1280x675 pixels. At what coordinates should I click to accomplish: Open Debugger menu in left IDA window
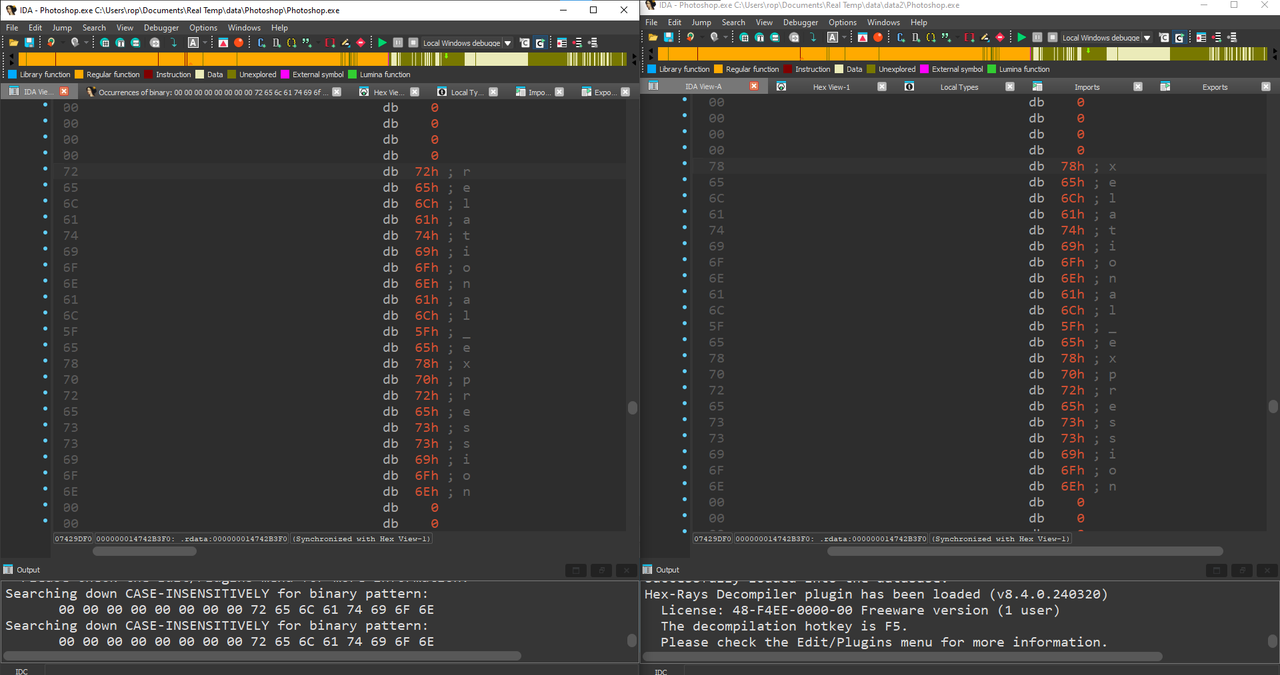(x=161, y=28)
